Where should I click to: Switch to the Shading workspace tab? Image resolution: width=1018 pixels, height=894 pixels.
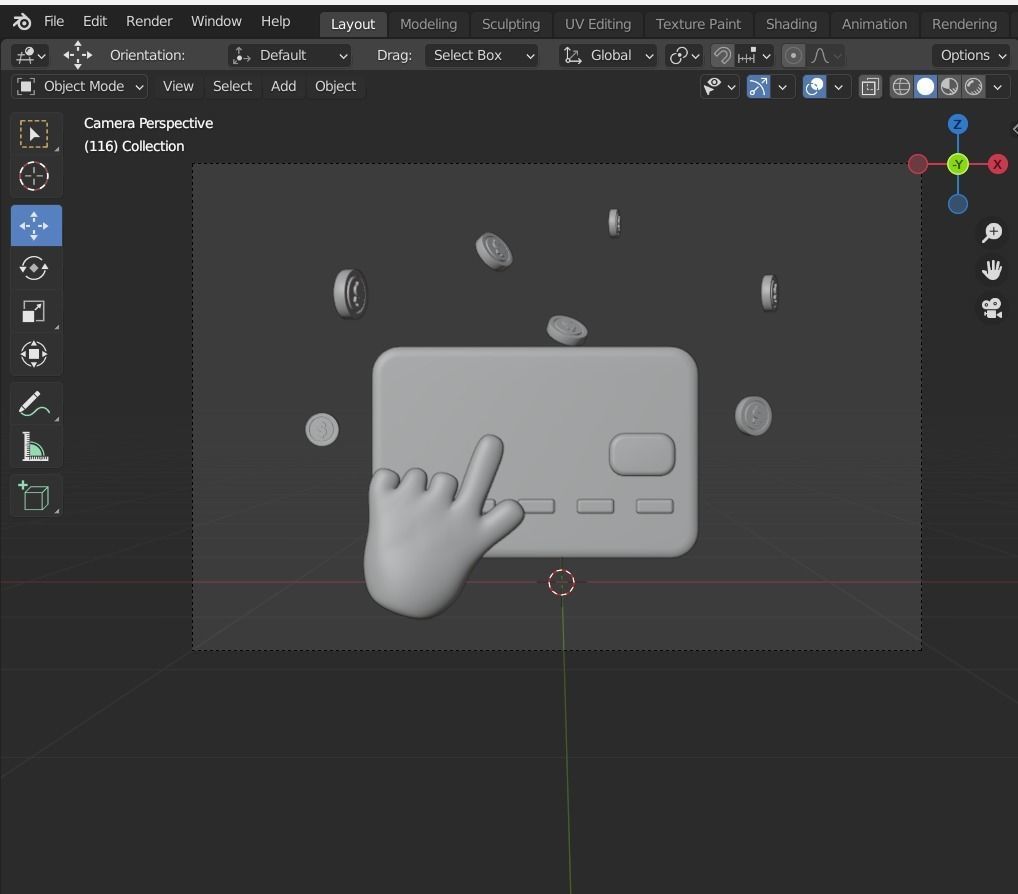pyautogui.click(x=791, y=24)
